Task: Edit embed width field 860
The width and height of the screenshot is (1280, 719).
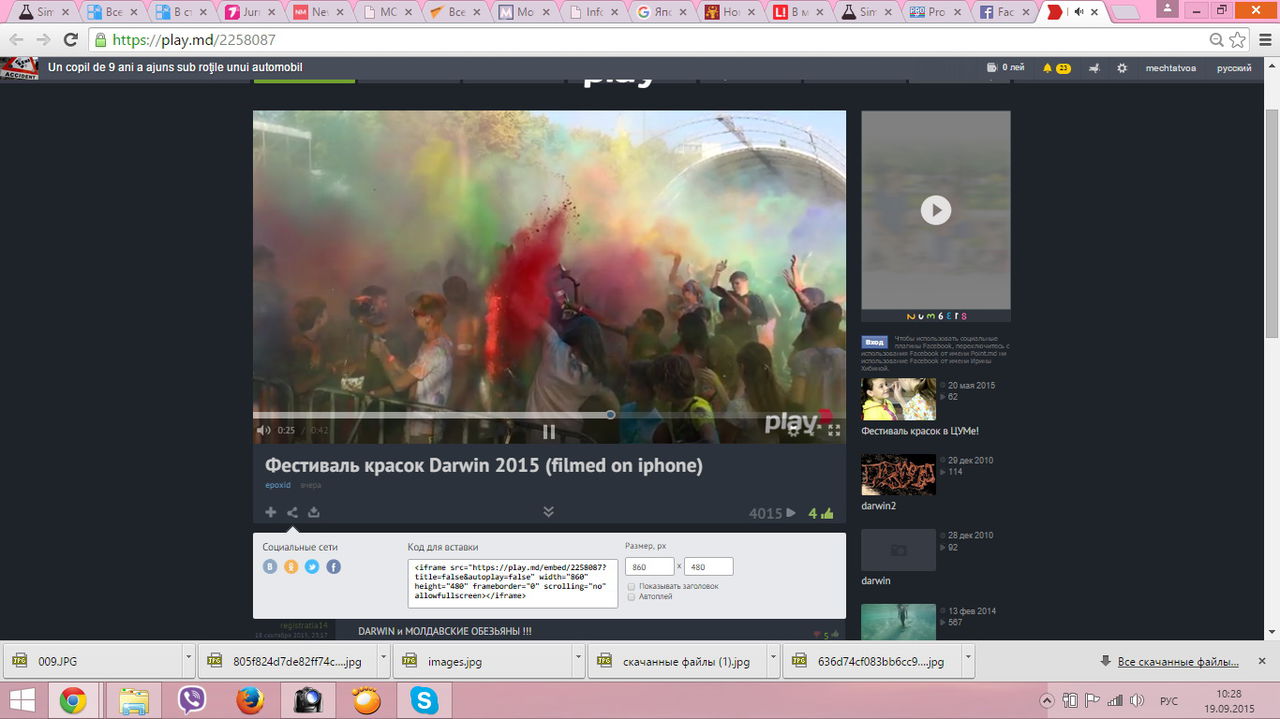Action: click(650, 567)
